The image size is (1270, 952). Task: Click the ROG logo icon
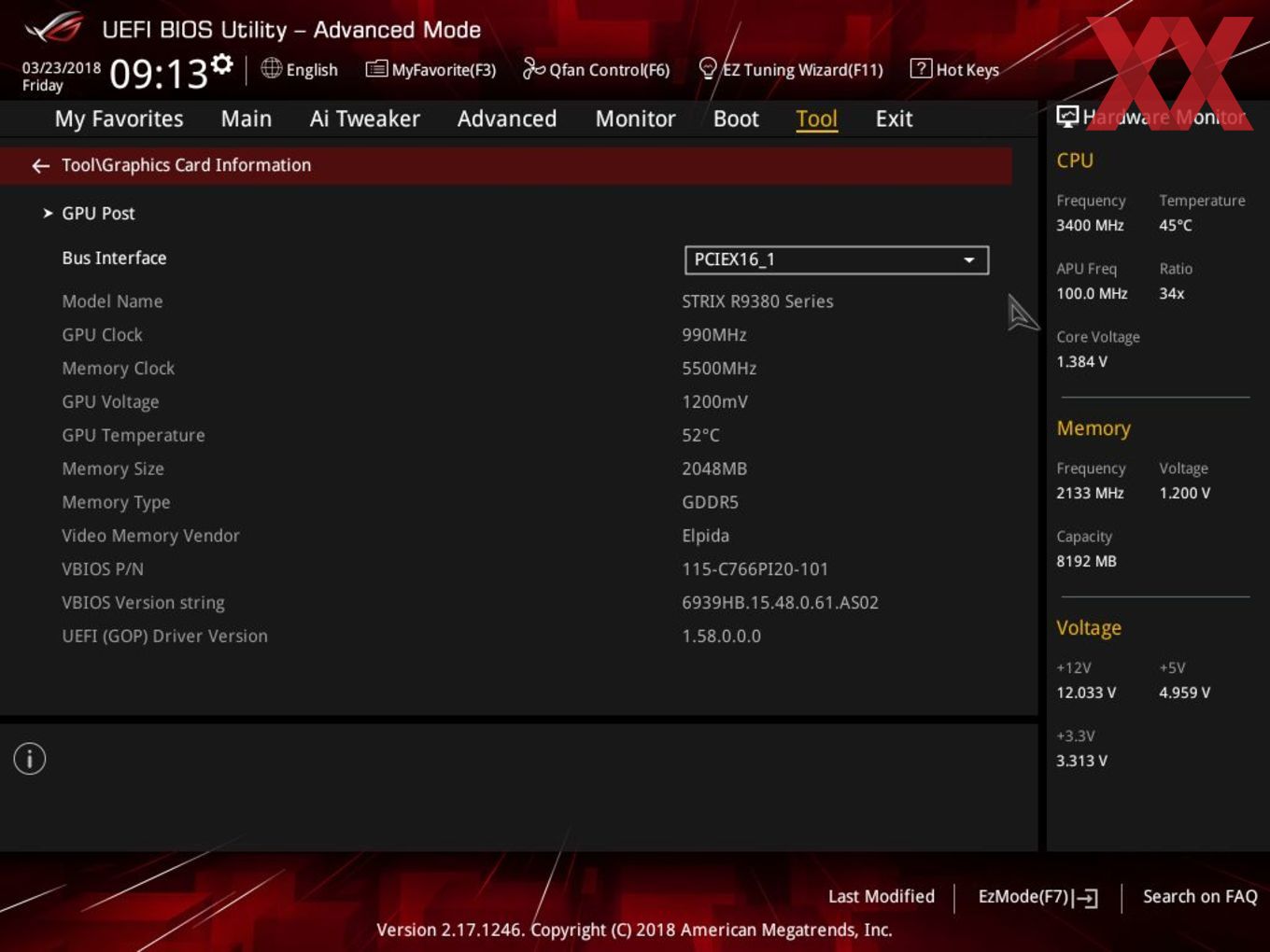point(53,28)
